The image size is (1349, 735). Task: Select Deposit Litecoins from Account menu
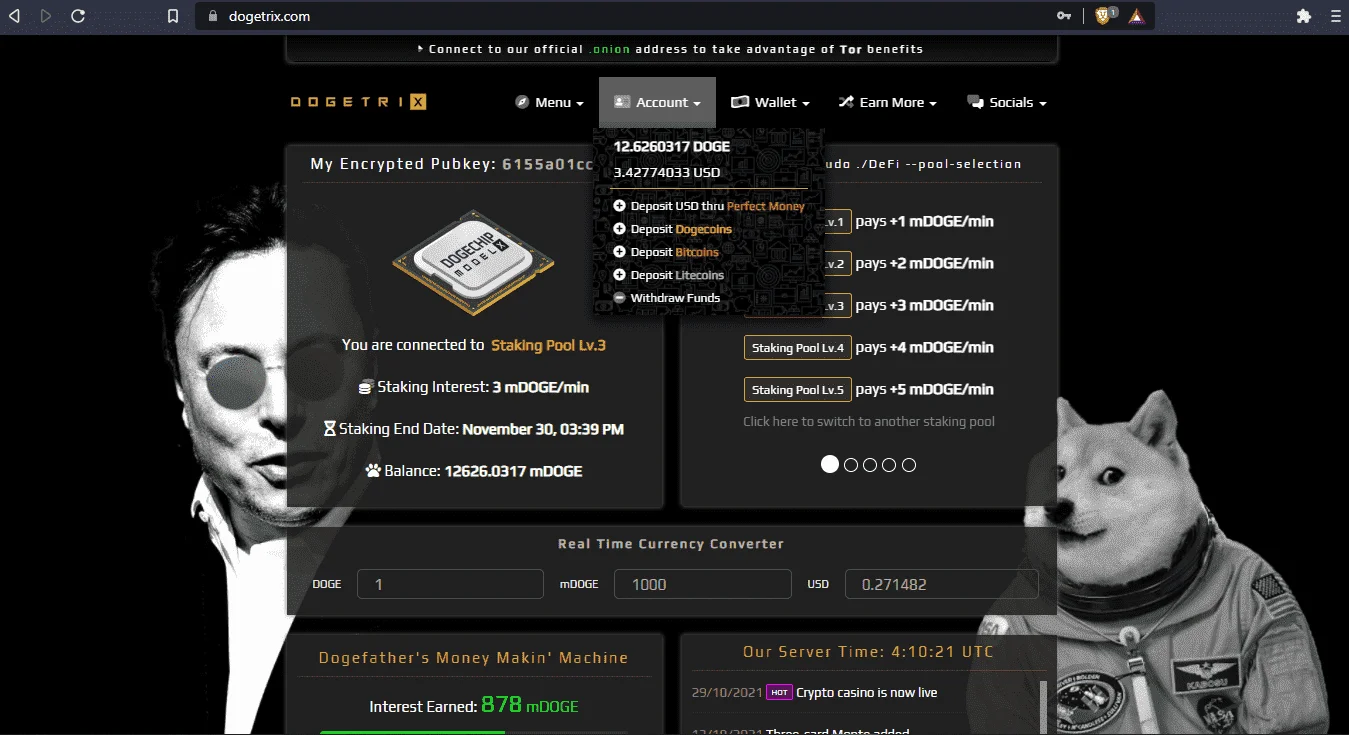click(x=668, y=275)
